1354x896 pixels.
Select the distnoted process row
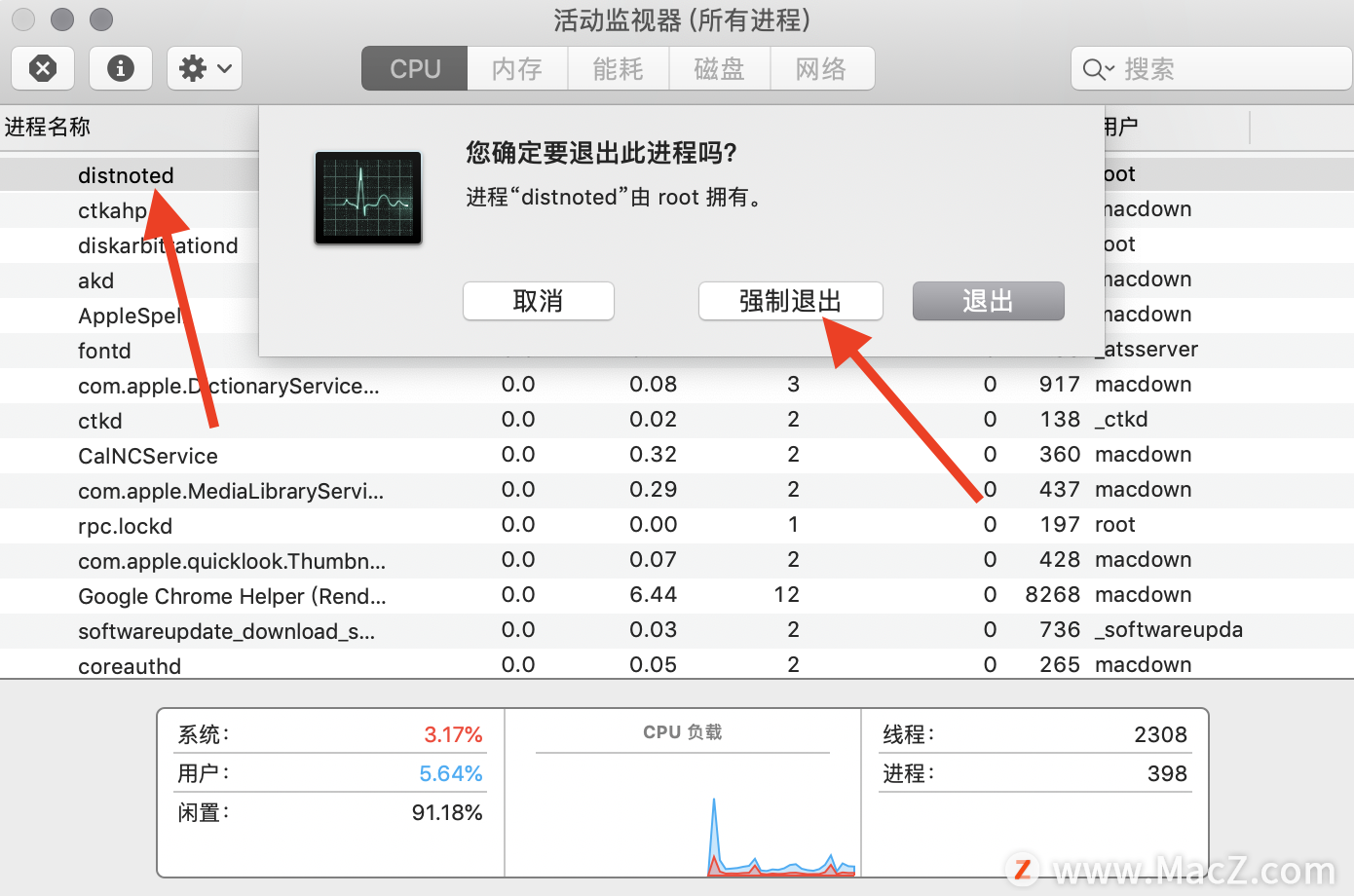[677, 175]
